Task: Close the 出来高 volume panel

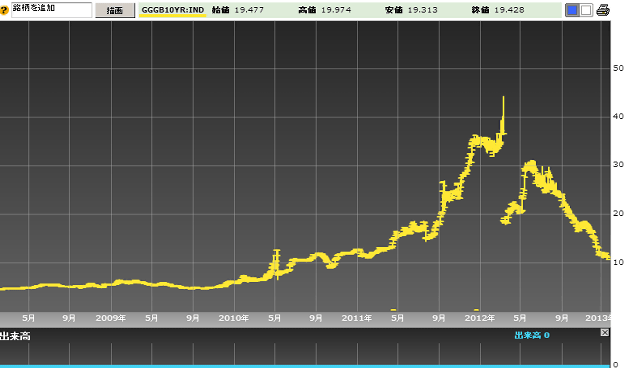Action: [x=604, y=332]
